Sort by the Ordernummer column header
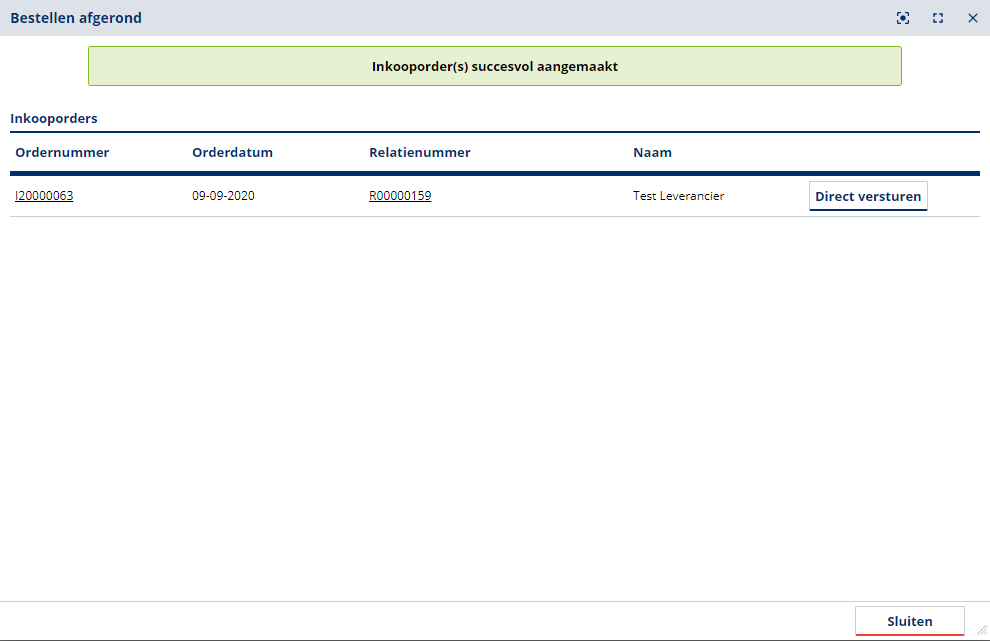Screen dimensions: 990x641 tap(62, 153)
